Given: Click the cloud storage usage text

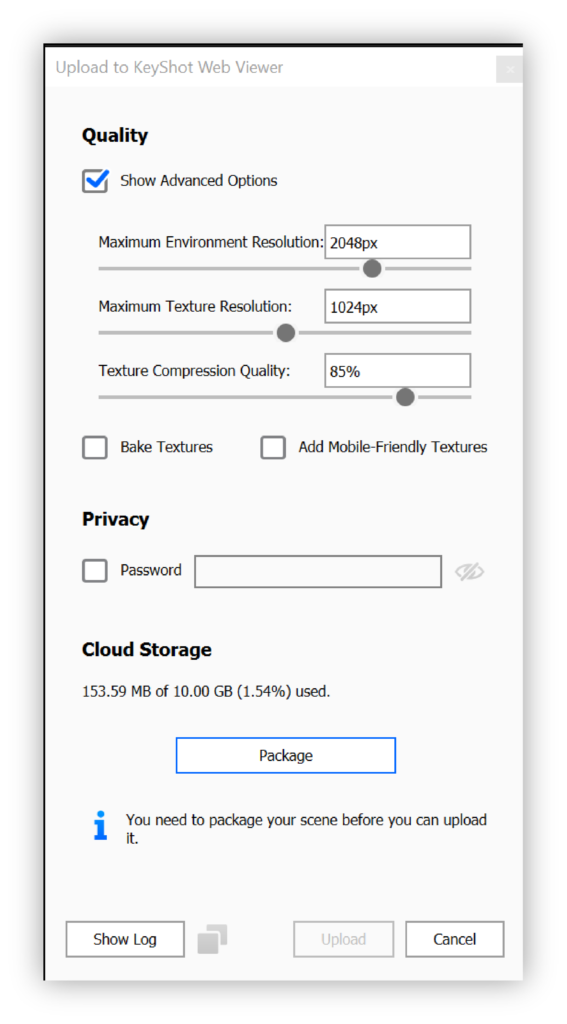Looking at the screenshot, I should 206,692.
